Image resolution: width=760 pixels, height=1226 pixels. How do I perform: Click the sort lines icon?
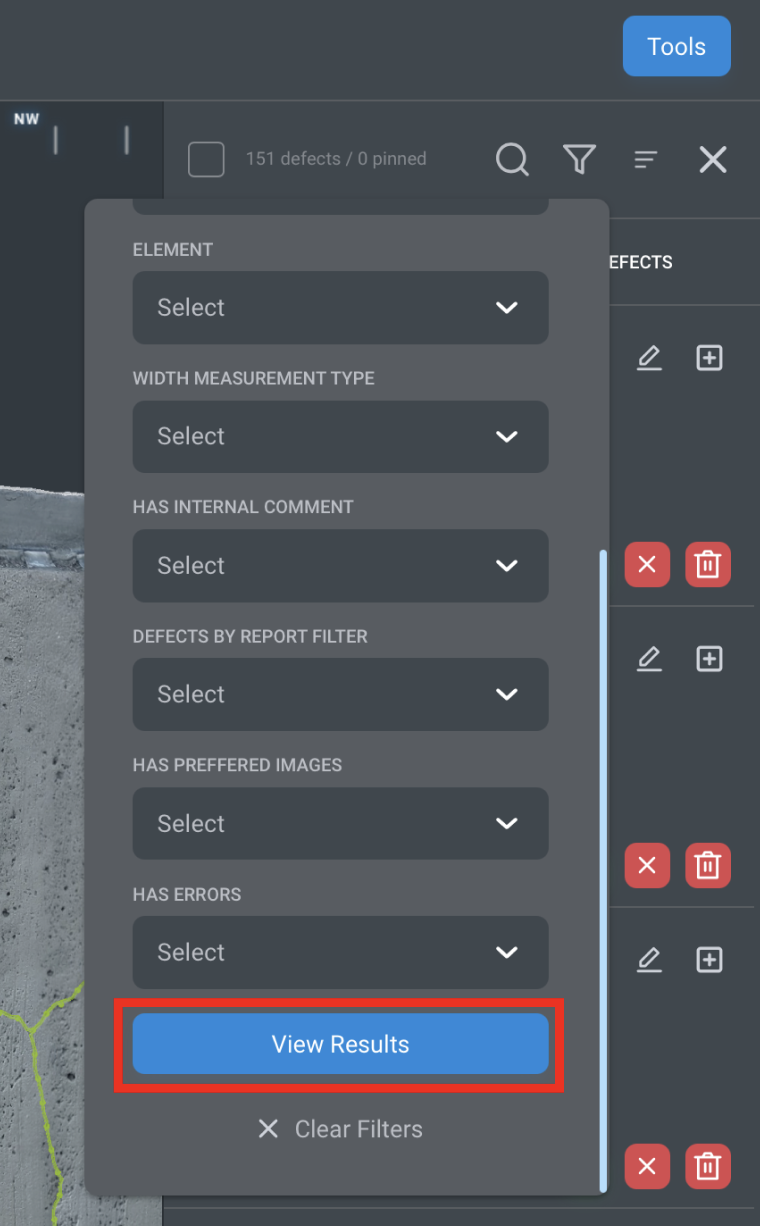tap(646, 159)
